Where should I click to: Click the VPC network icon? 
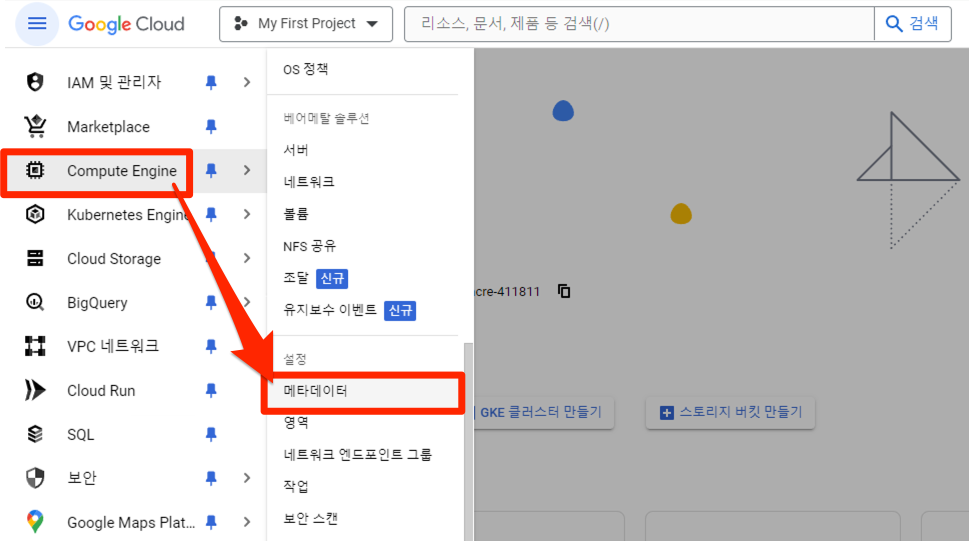pos(35,346)
